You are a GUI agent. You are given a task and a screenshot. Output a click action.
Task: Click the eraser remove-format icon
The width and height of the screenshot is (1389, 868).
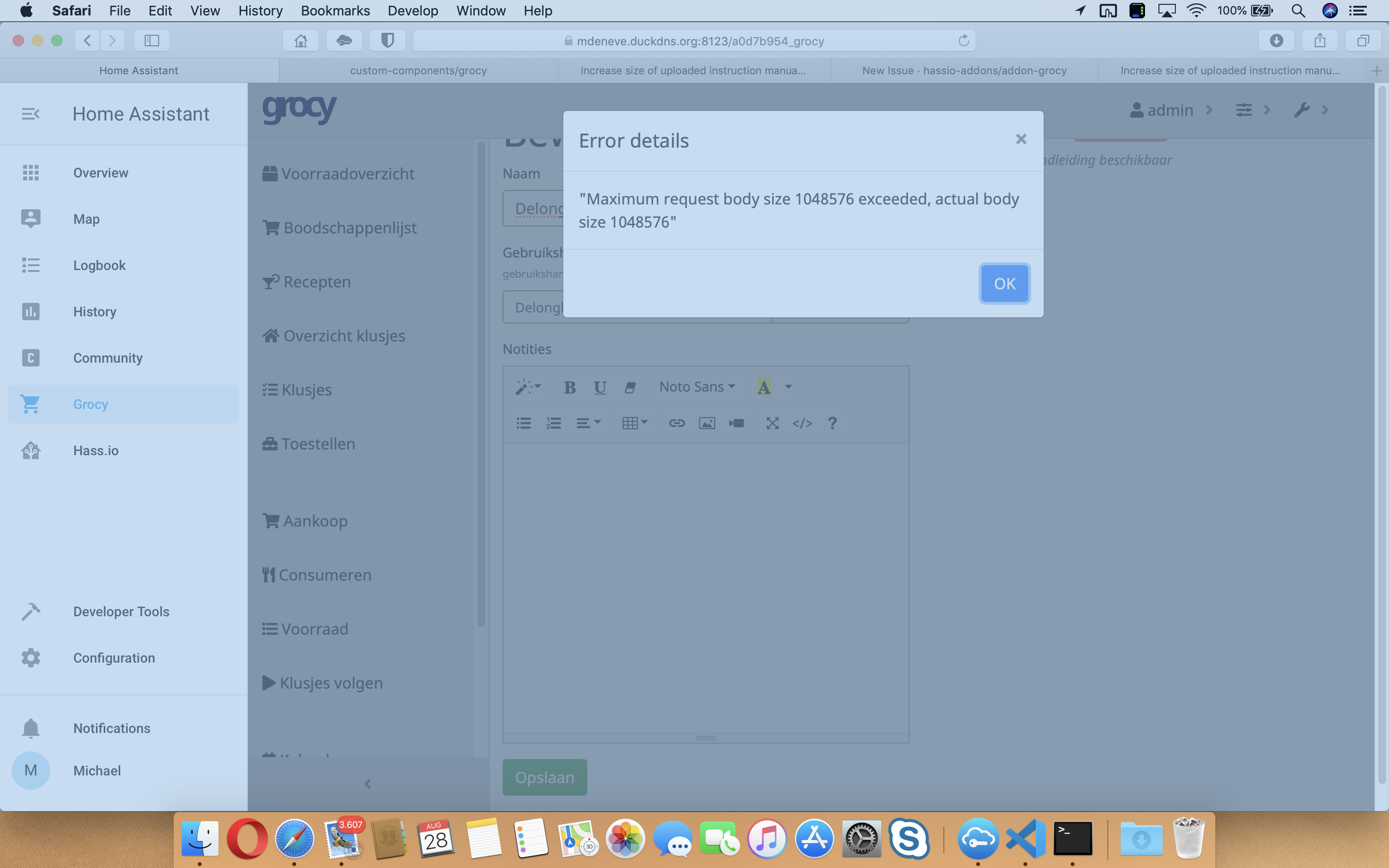[x=630, y=388]
